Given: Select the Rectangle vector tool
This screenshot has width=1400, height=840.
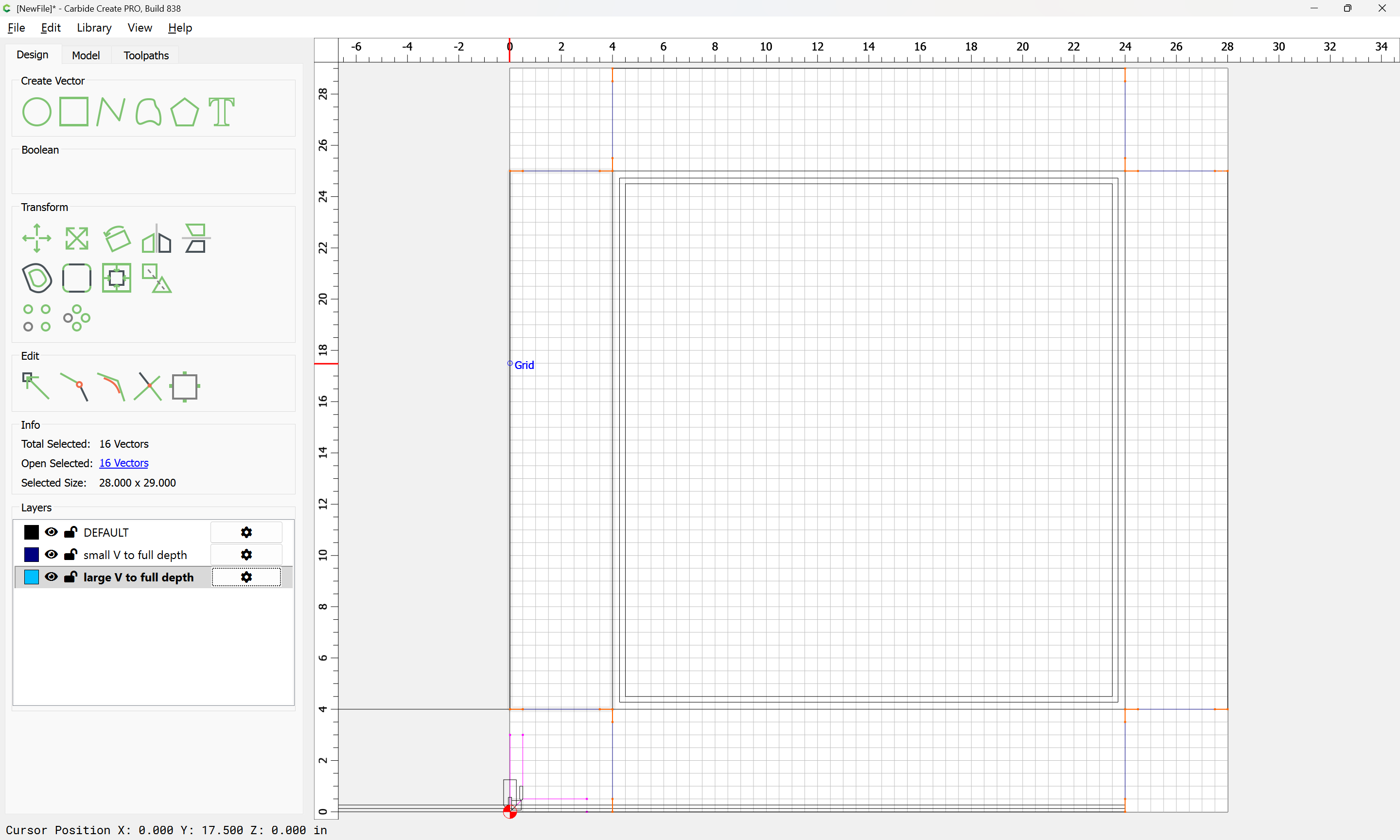Looking at the screenshot, I should (x=74, y=111).
